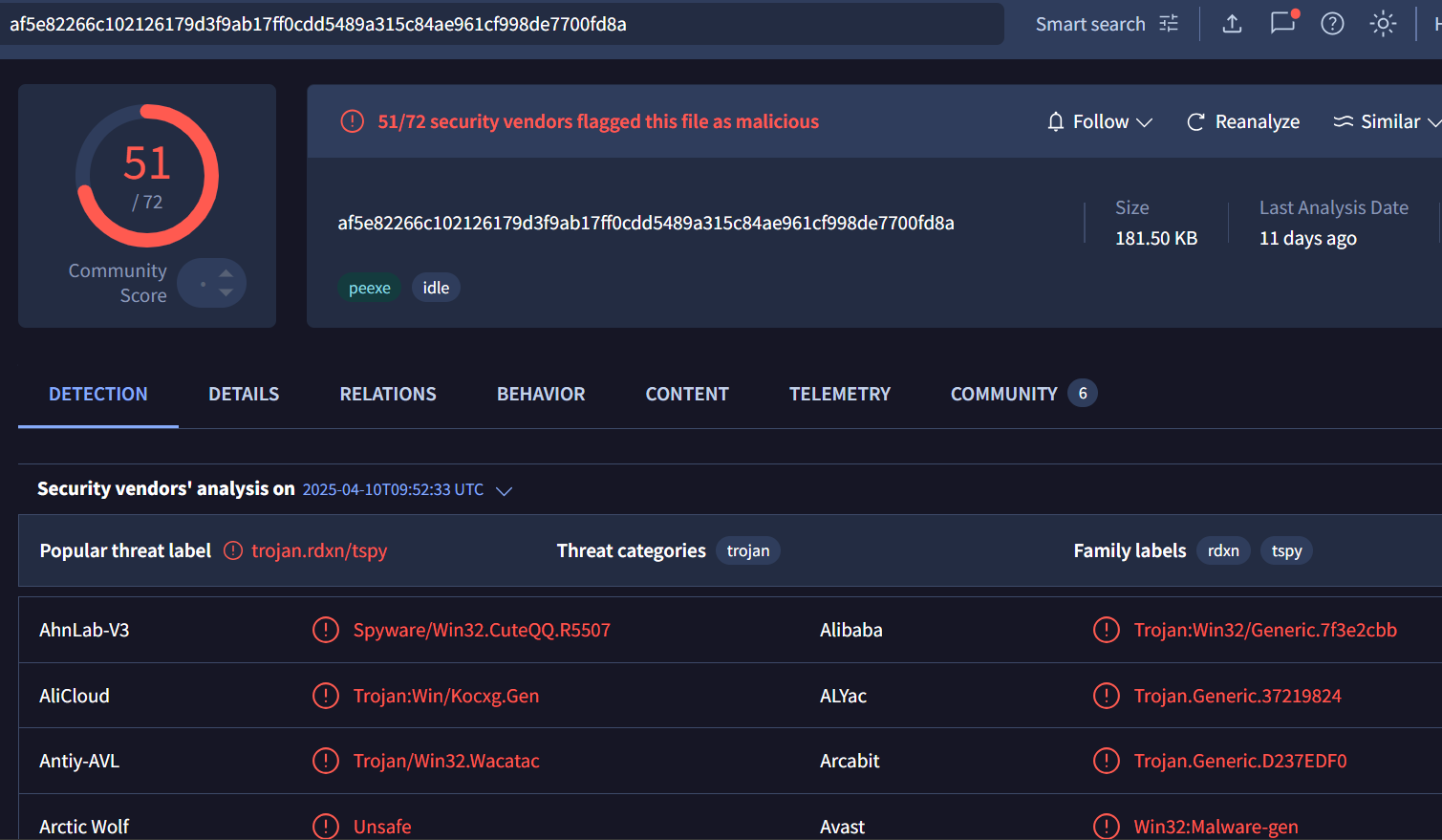Click alert icon in Alibaba row
The width and height of the screenshot is (1442, 840).
pos(1107,630)
